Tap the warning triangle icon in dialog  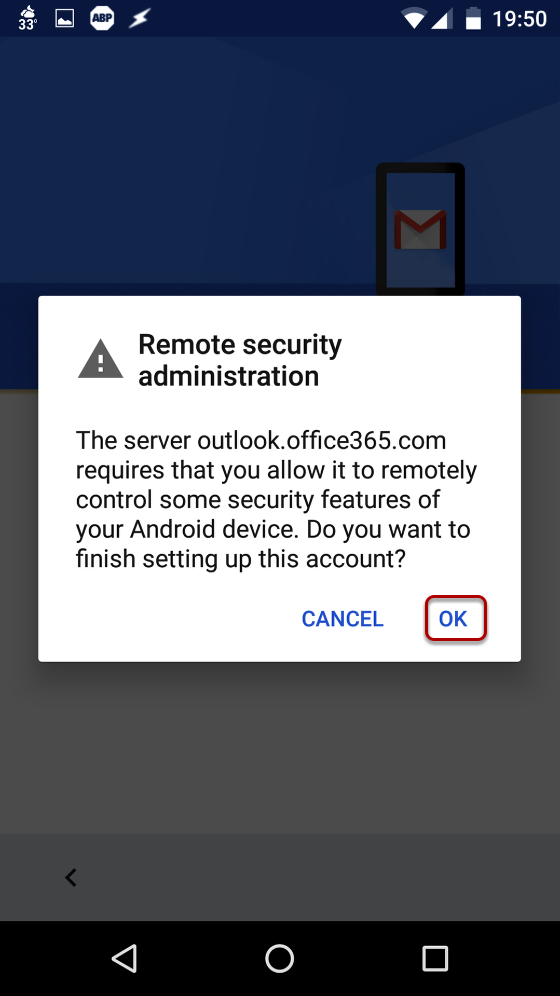click(100, 360)
